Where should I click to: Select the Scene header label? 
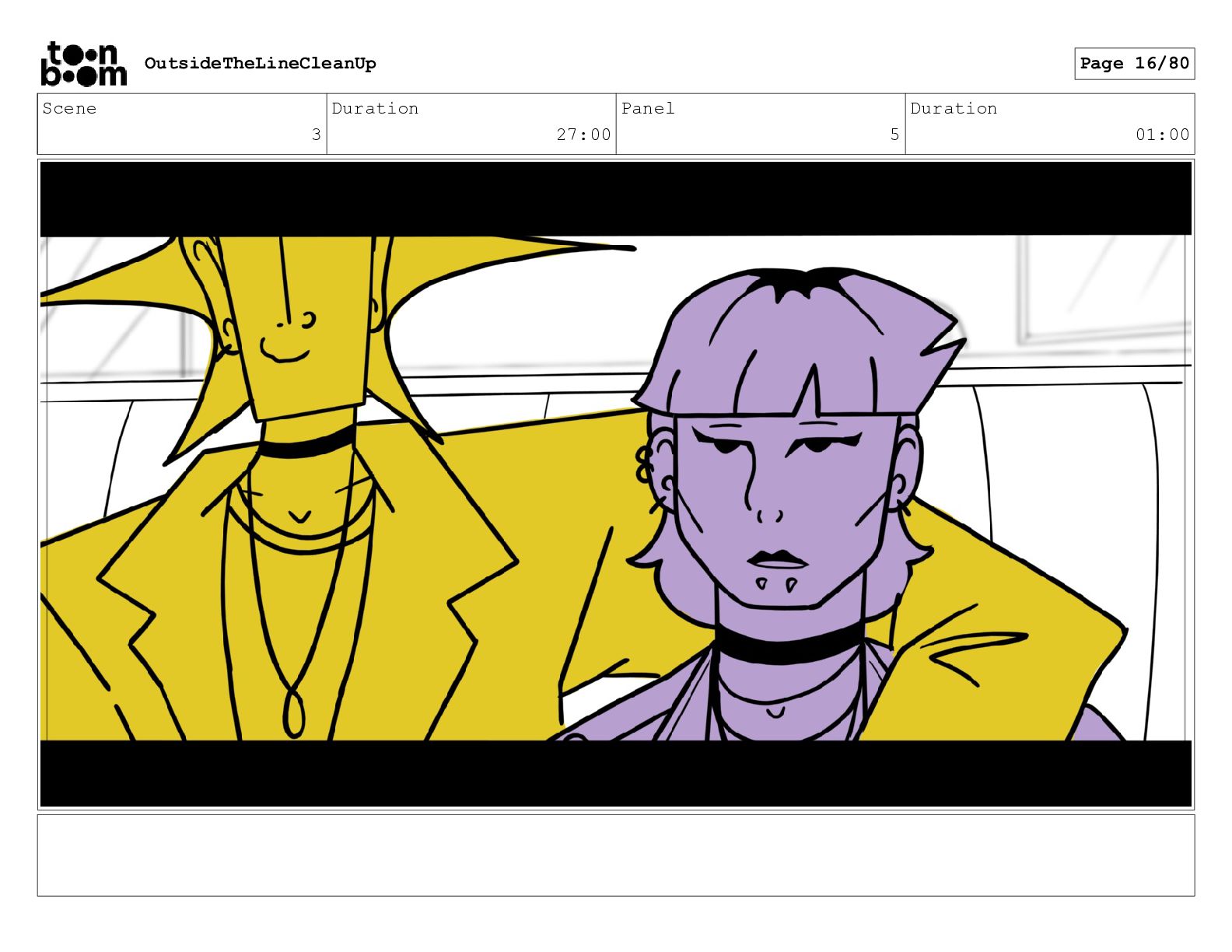(x=69, y=108)
